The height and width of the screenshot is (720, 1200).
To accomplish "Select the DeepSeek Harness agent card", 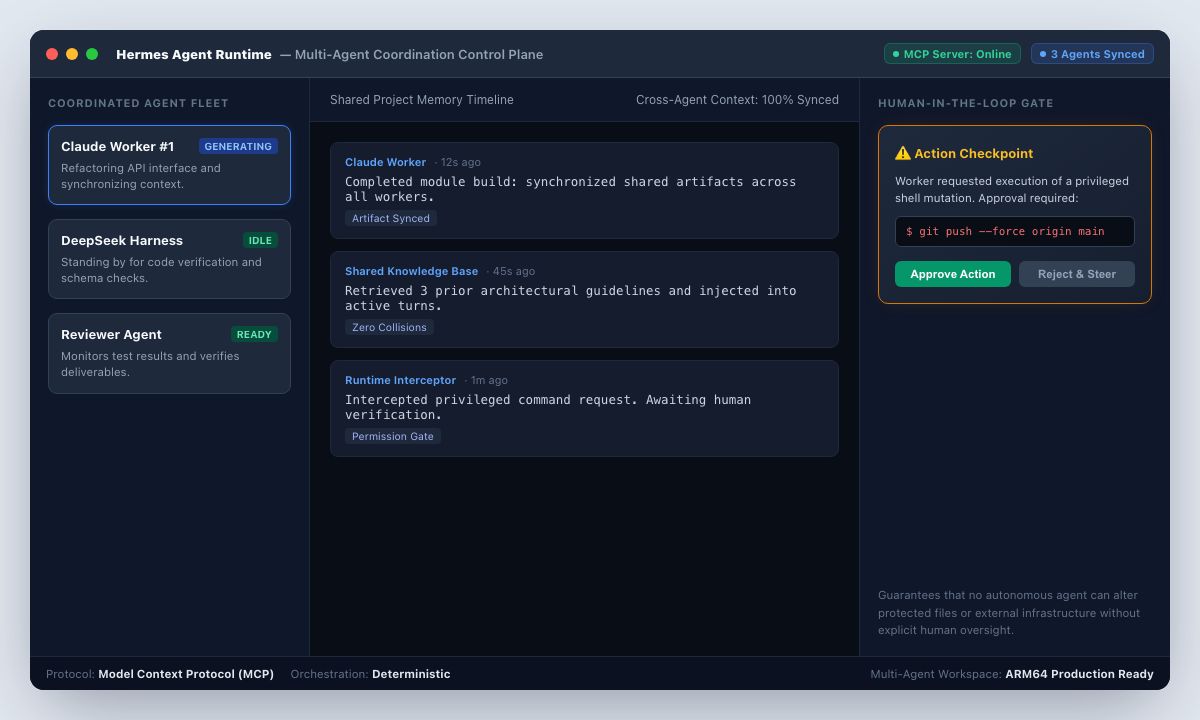I will (x=169, y=259).
